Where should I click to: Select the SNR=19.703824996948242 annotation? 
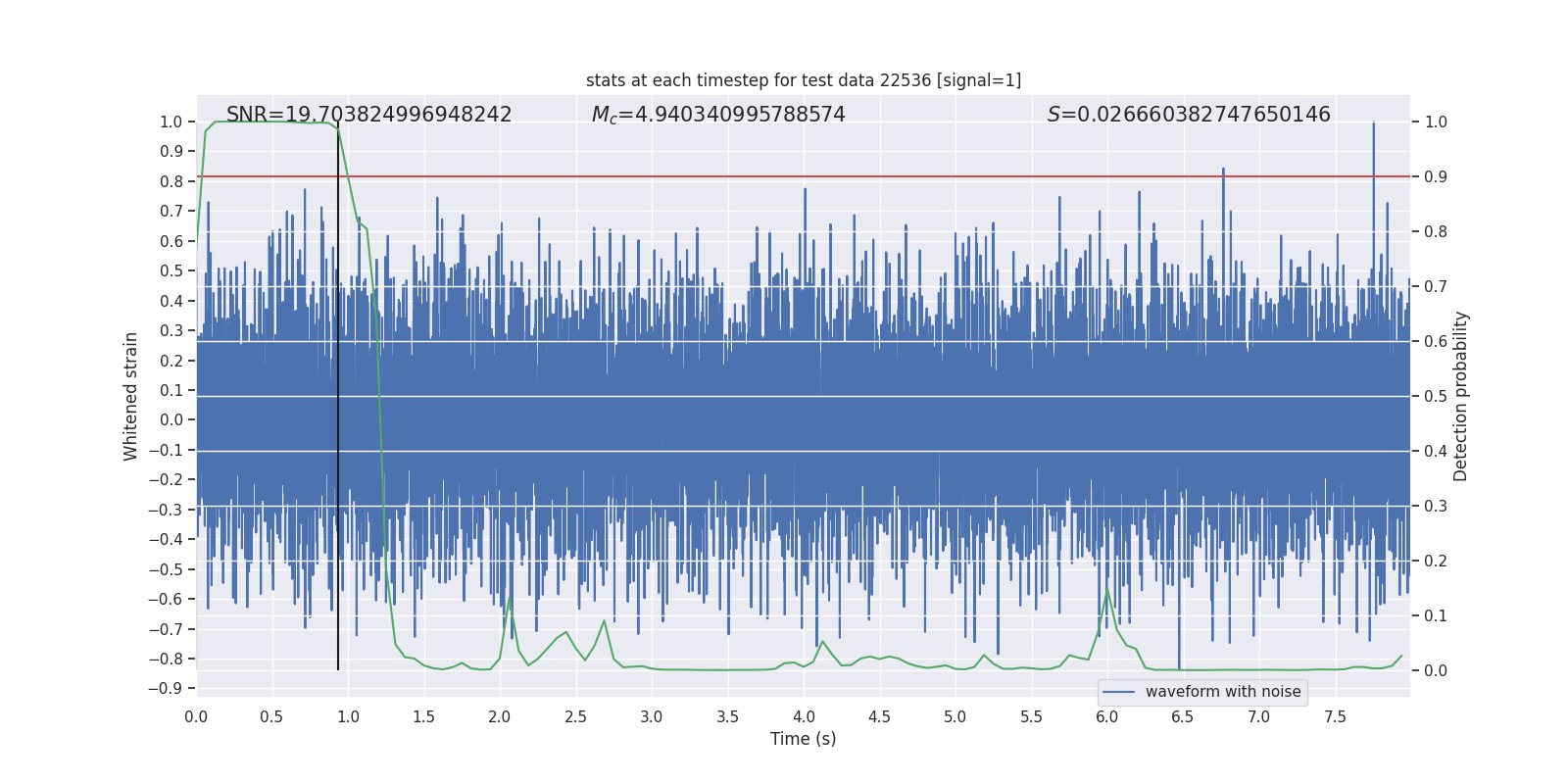tap(368, 115)
